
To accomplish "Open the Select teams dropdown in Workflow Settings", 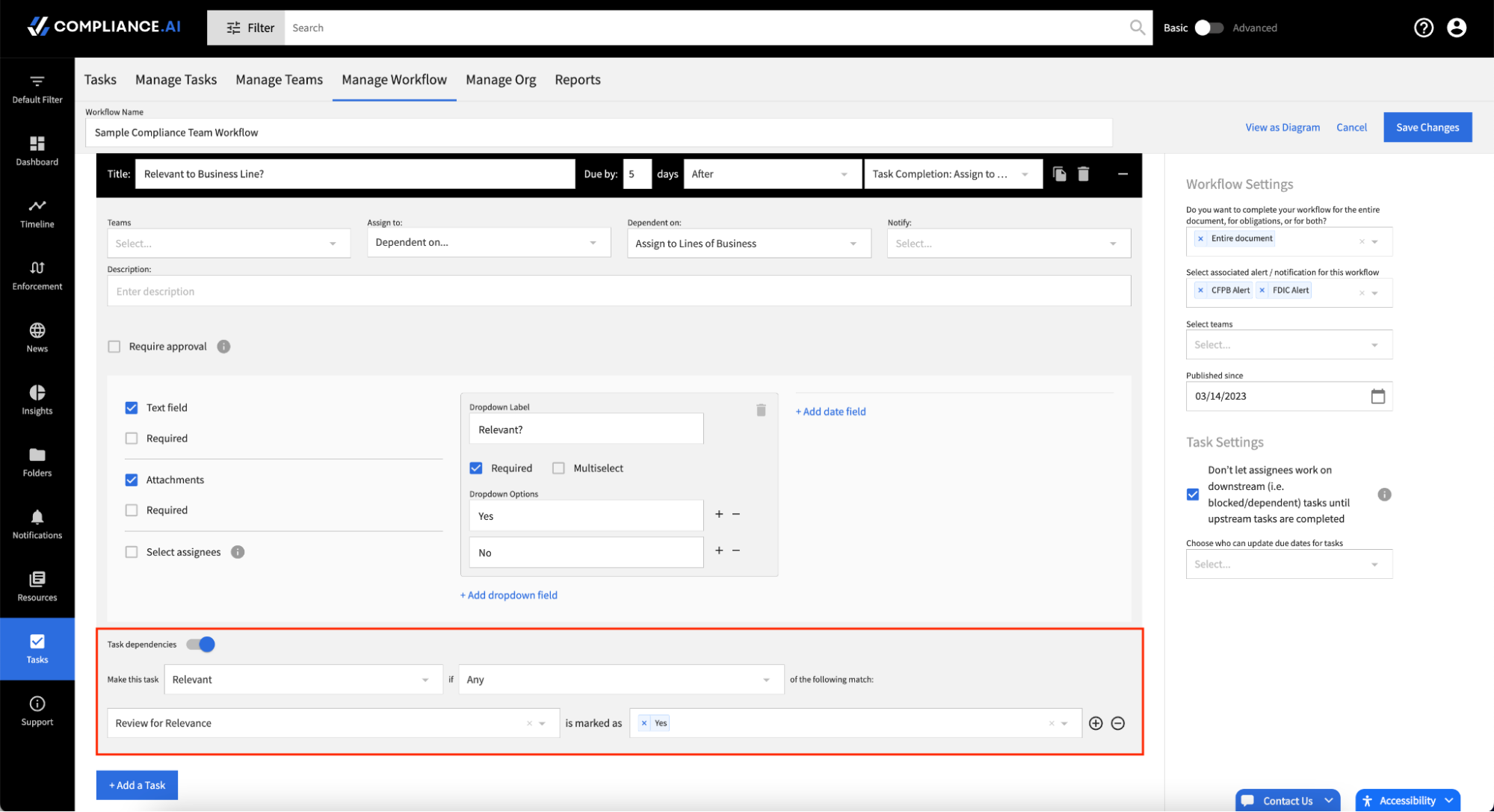I will (1288, 345).
